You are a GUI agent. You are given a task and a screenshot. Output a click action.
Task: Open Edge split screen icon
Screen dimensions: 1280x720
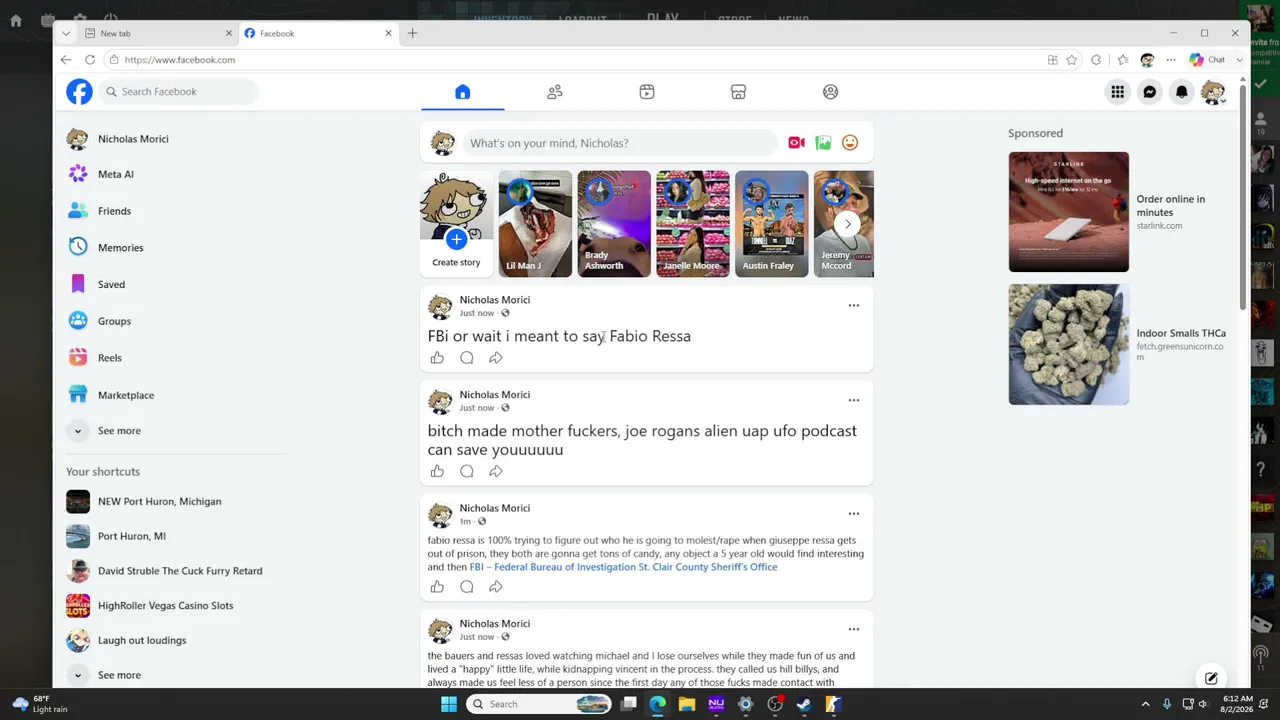1052,60
